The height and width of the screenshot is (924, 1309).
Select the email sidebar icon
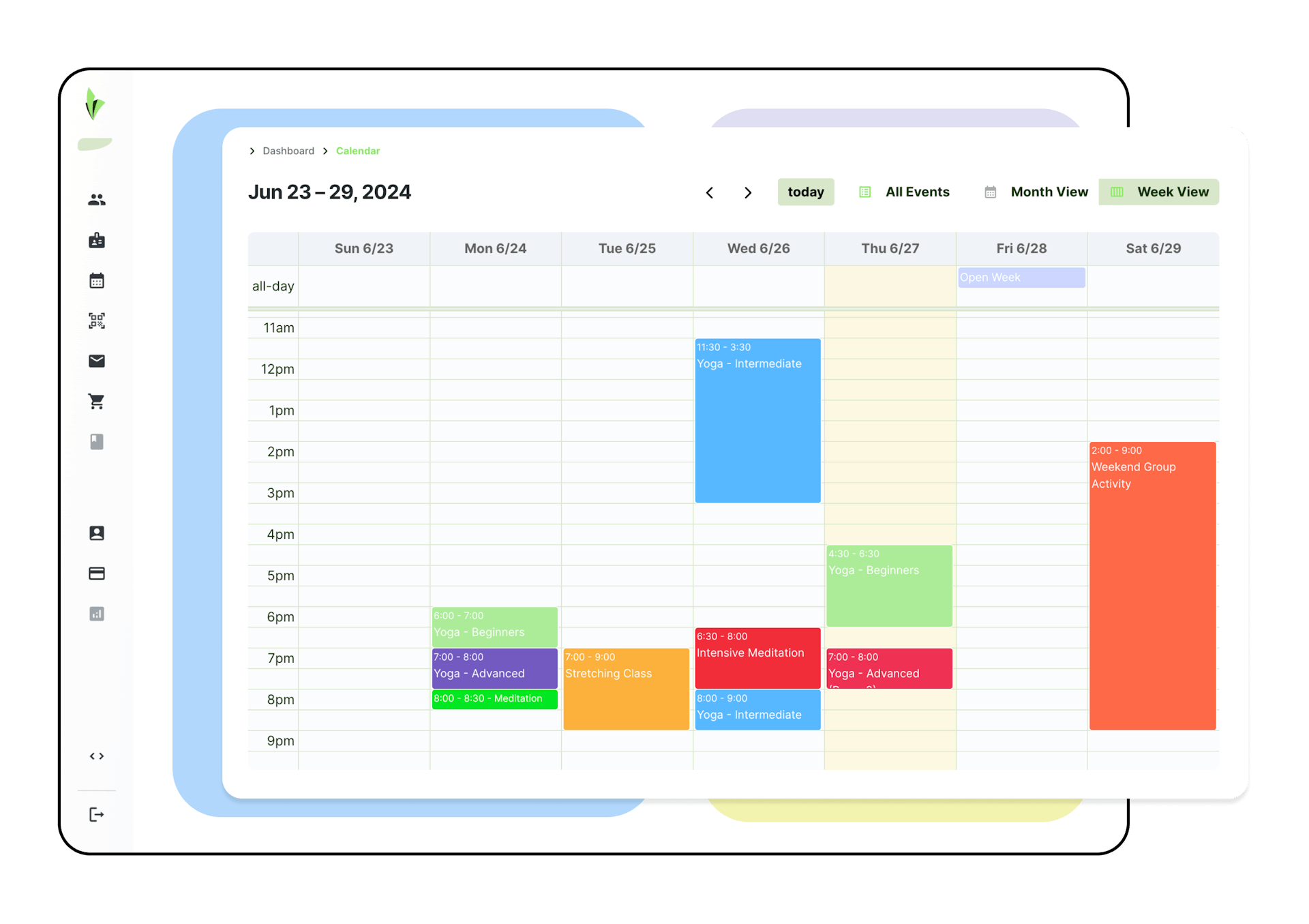98,362
